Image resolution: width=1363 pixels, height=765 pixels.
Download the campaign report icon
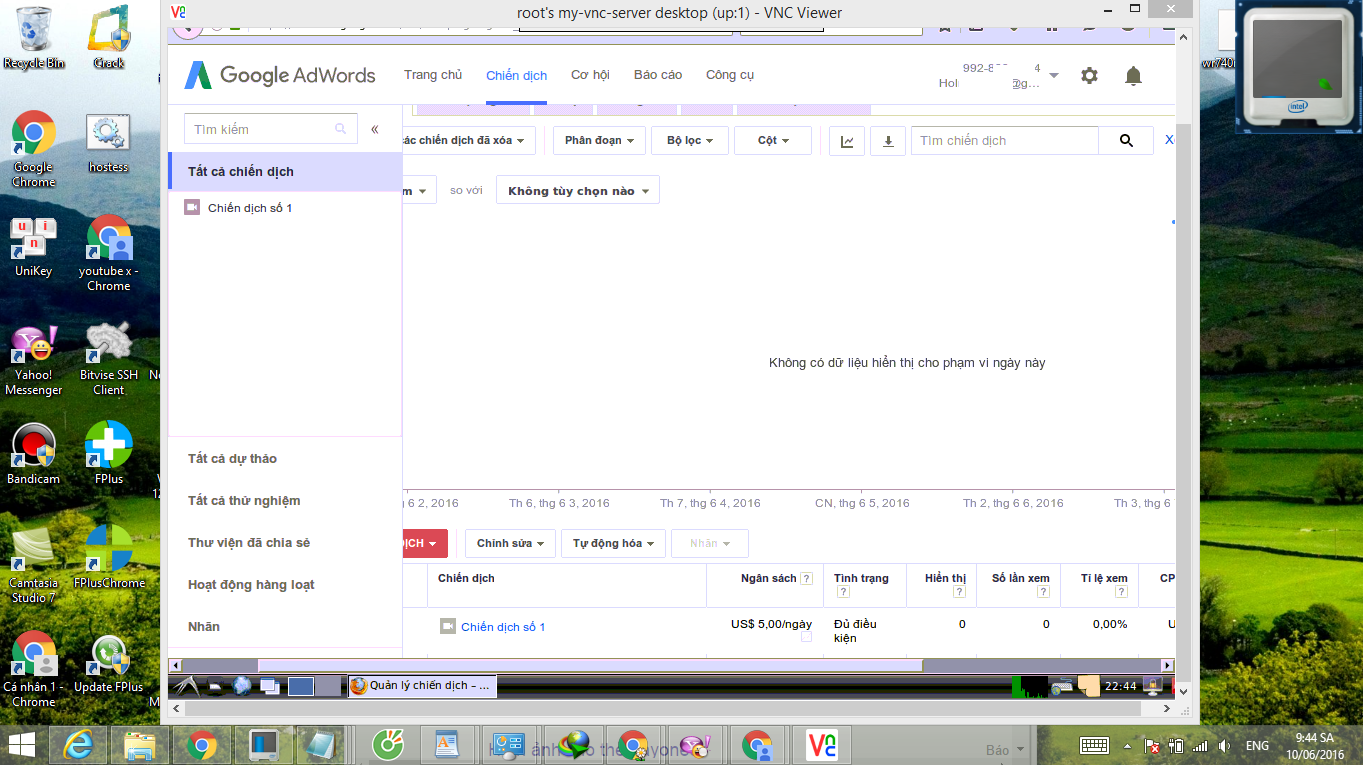pyautogui.click(x=888, y=141)
